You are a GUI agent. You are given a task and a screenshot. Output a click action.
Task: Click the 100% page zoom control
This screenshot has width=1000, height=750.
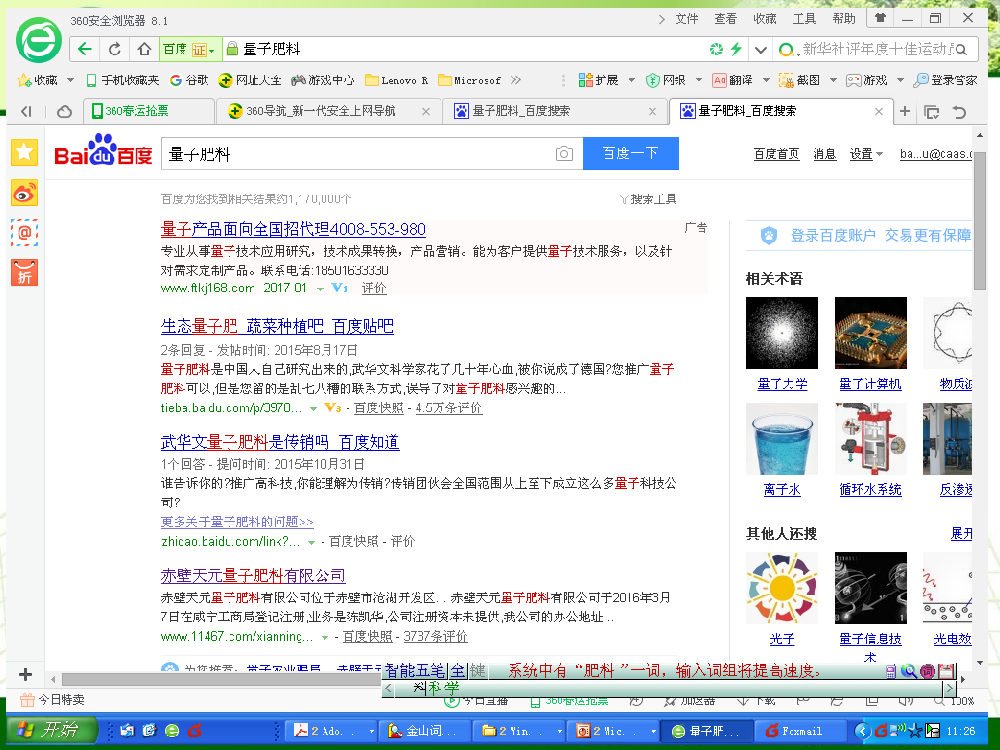click(x=955, y=701)
